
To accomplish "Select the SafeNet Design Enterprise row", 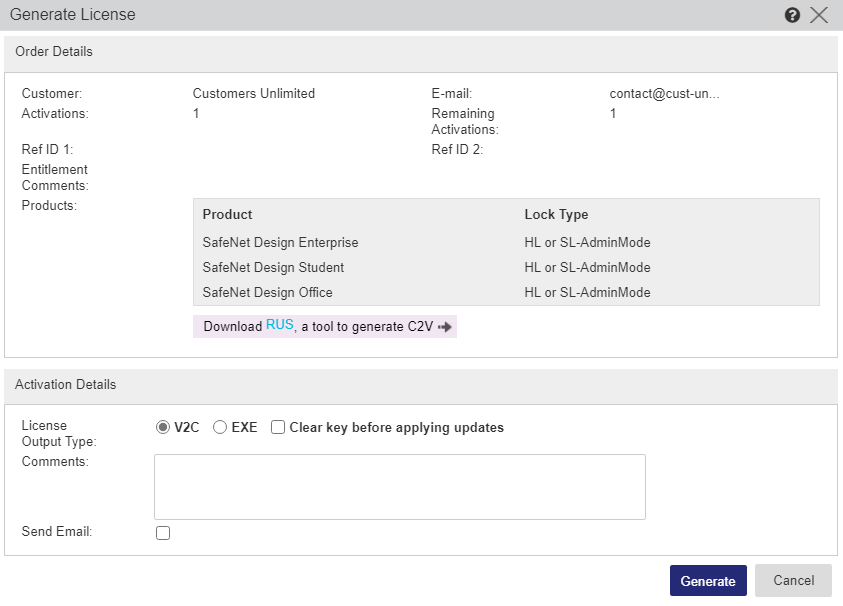I will tap(506, 243).
